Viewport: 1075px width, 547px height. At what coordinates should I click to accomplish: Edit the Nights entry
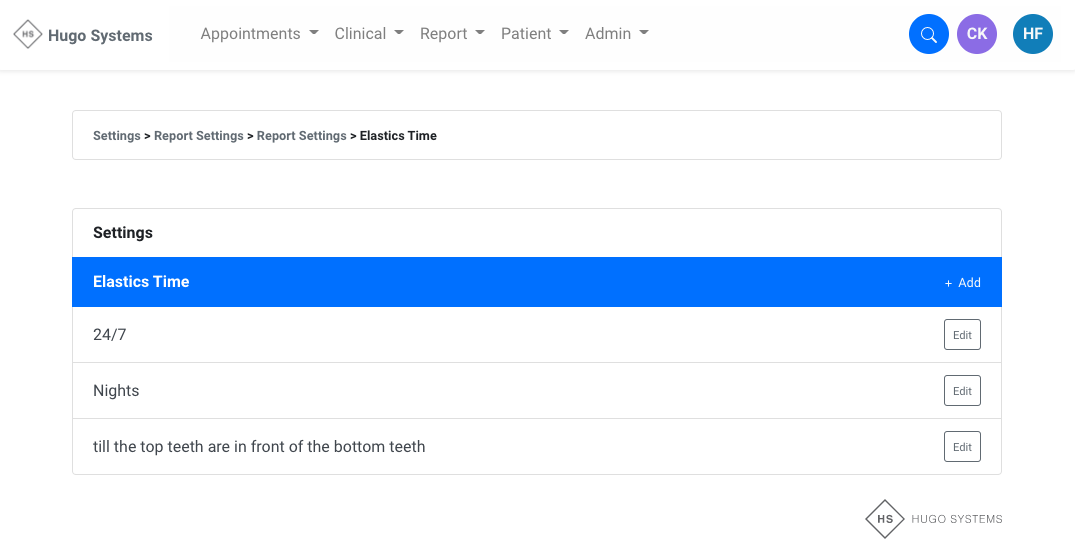tap(962, 391)
